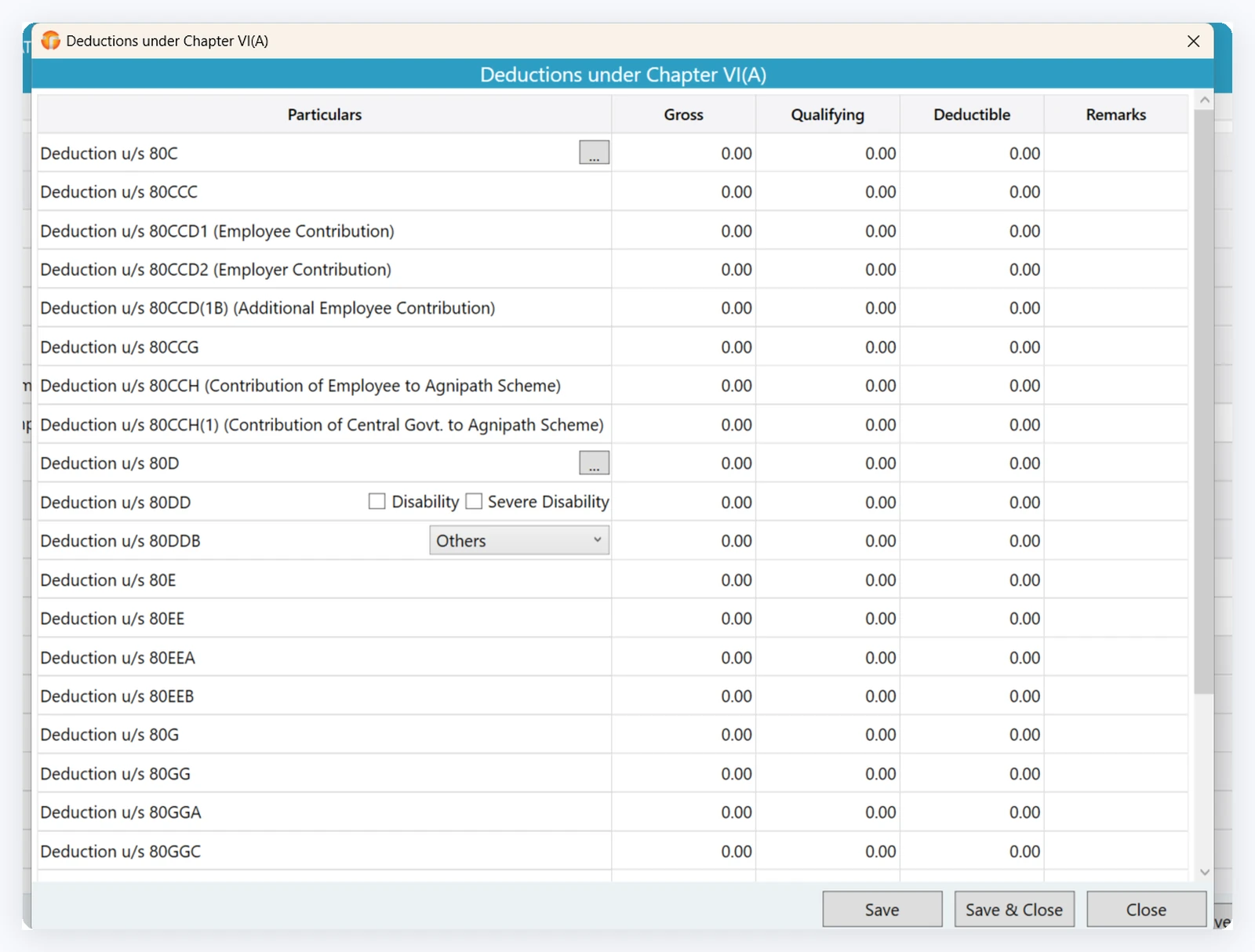Click the Qualifying column header
Viewport: 1255px width, 952px height.
coord(828,114)
